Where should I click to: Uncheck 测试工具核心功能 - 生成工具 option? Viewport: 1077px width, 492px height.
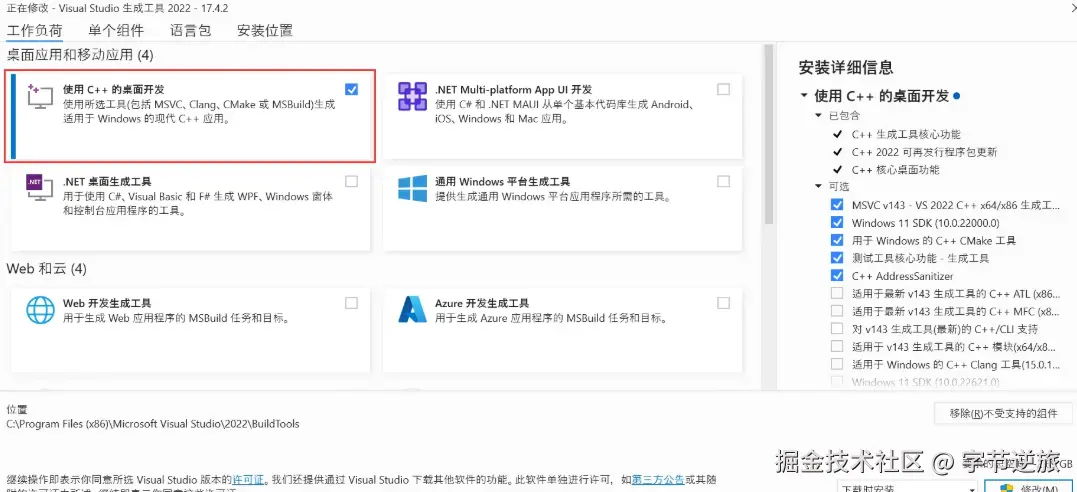pyautogui.click(x=837, y=258)
